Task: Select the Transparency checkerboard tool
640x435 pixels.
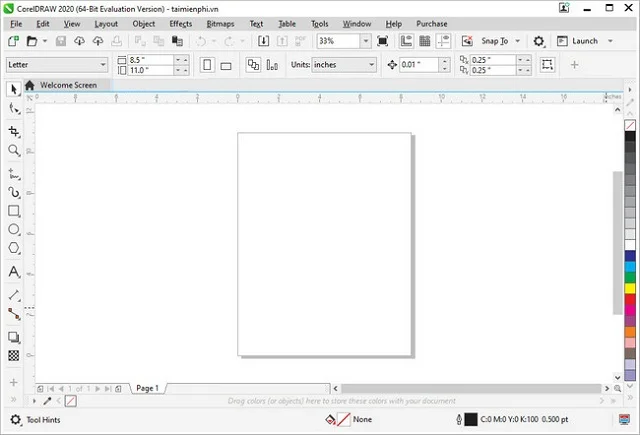Action: pos(14,355)
